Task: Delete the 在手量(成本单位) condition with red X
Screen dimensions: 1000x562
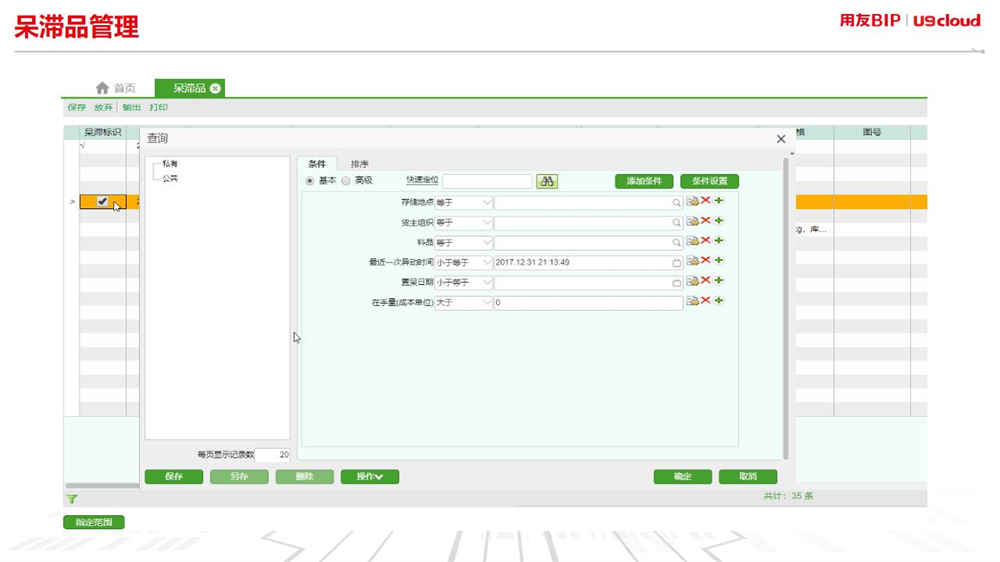Action: pyautogui.click(x=705, y=300)
